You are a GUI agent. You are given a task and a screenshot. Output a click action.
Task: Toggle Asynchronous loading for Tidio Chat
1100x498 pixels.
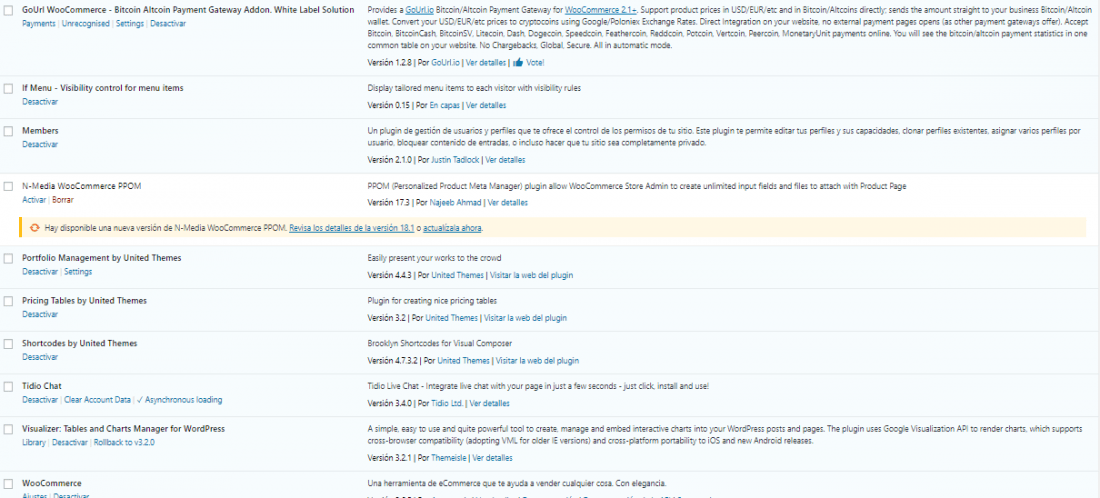pyautogui.click(x=180, y=400)
